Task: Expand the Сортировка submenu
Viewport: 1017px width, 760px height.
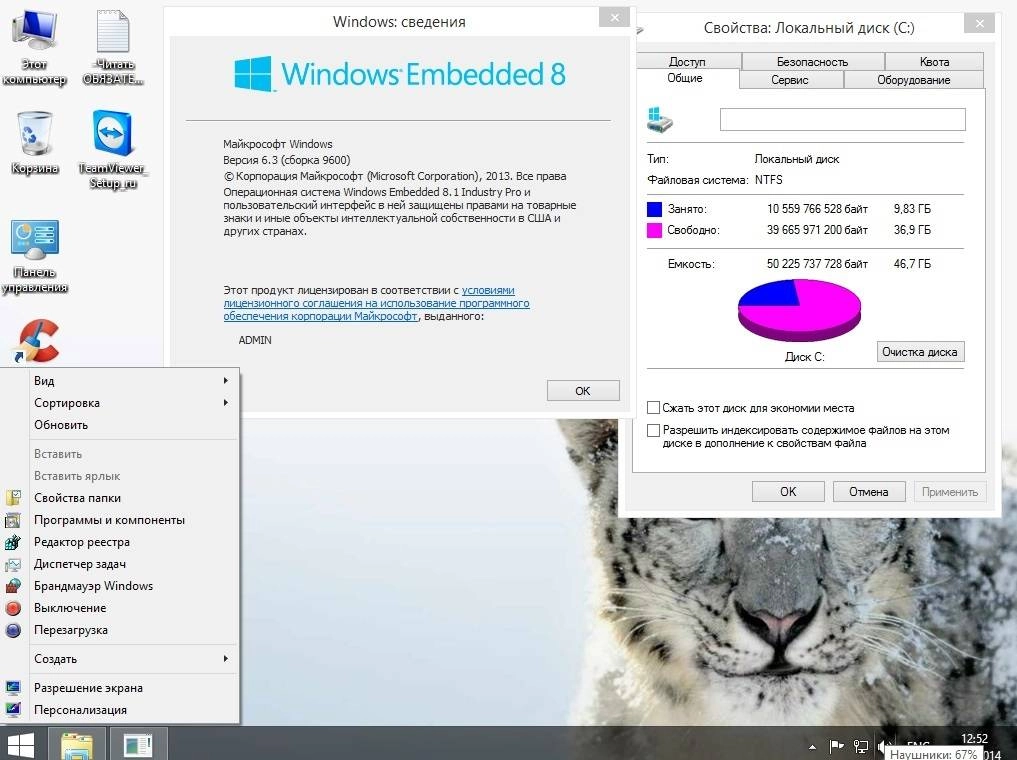Action: point(134,403)
